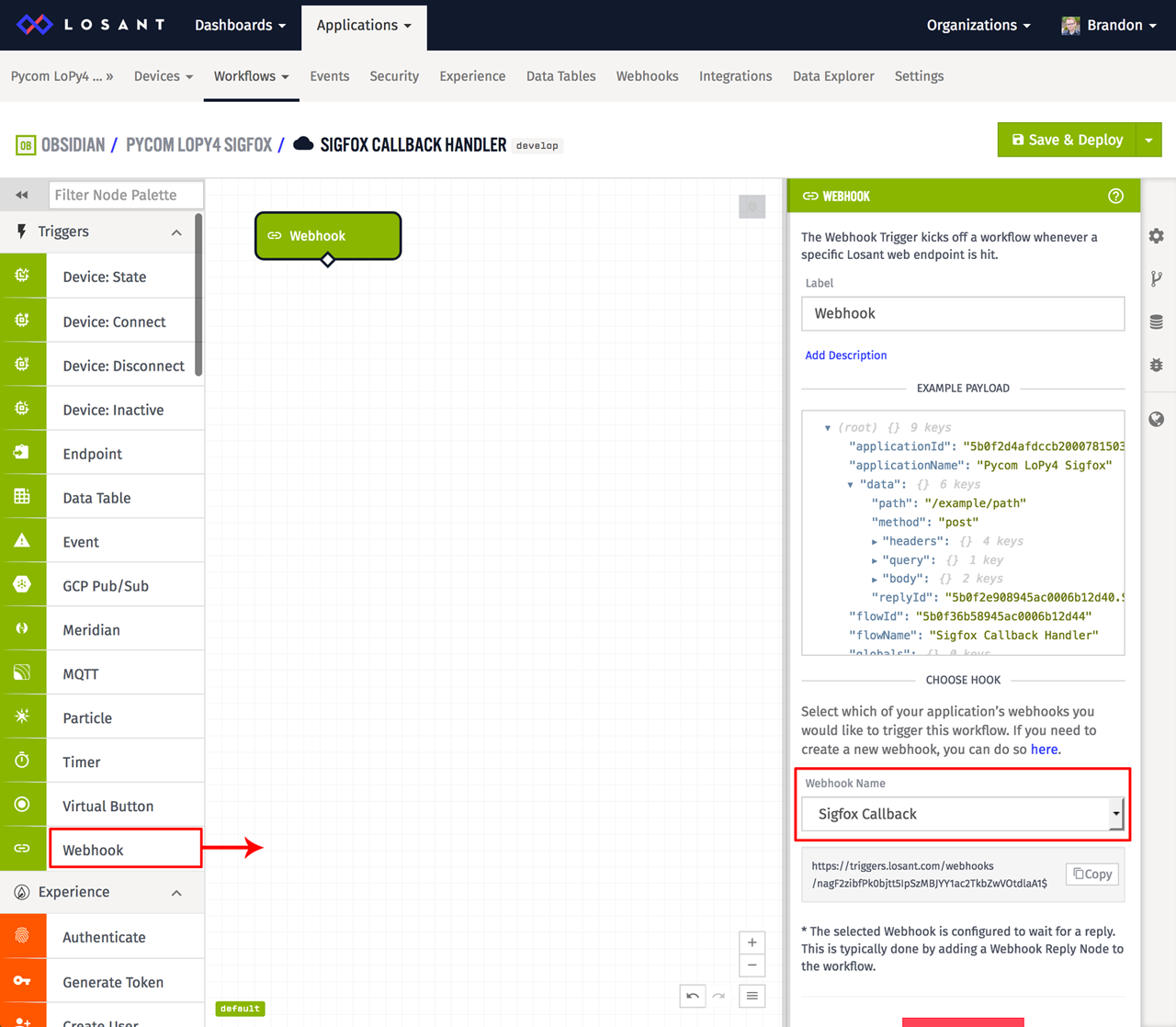Expand the "query" node in example payload
Image resolution: width=1176 pixels, height=1027 pixels.
(874, 560)
